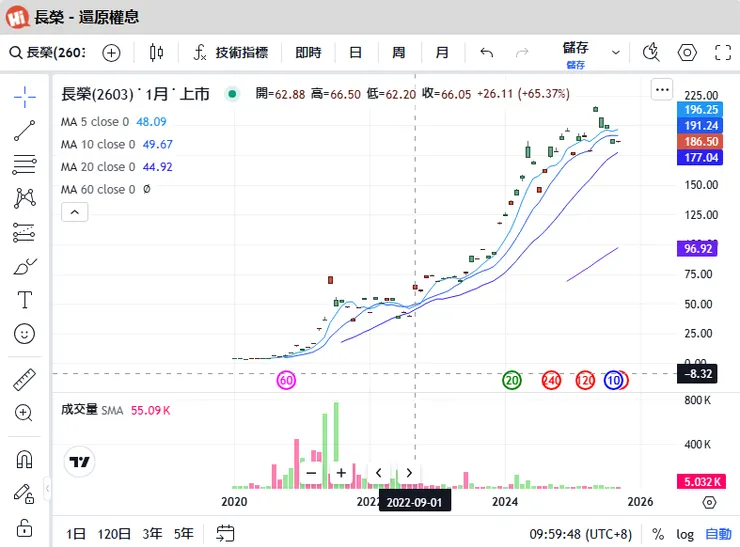Switch to 周 weekly interval
Screen dimensions: 740x547
coord(398,52)
